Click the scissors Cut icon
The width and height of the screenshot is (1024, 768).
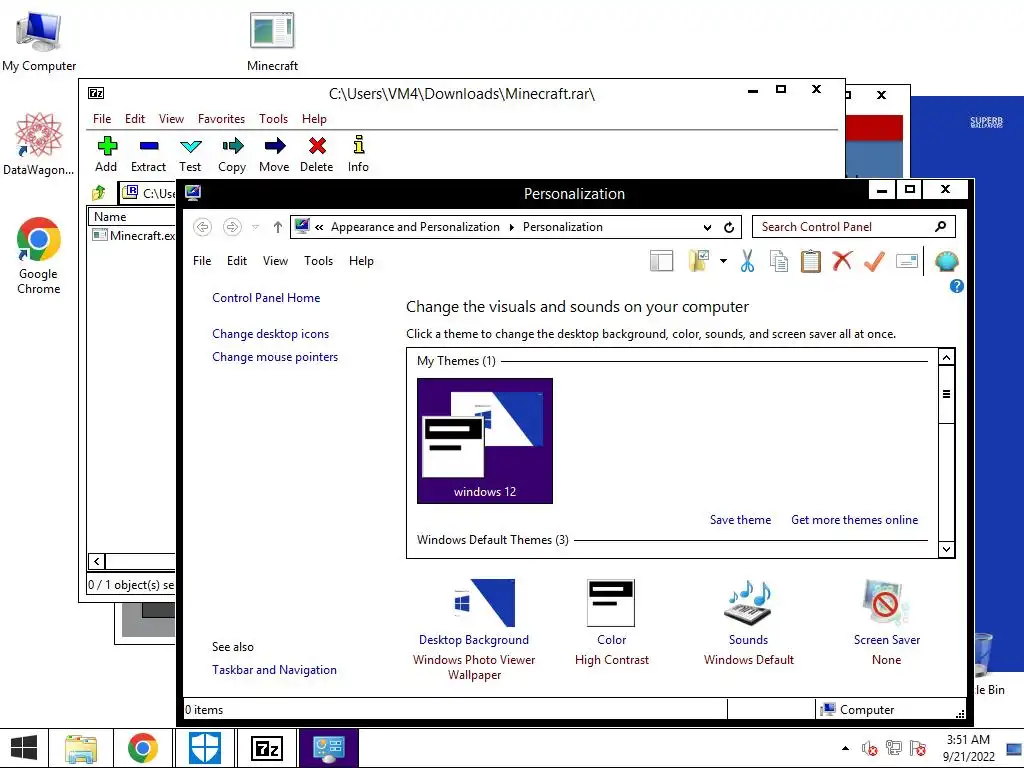pyautogui.click(x=747, y=261)
